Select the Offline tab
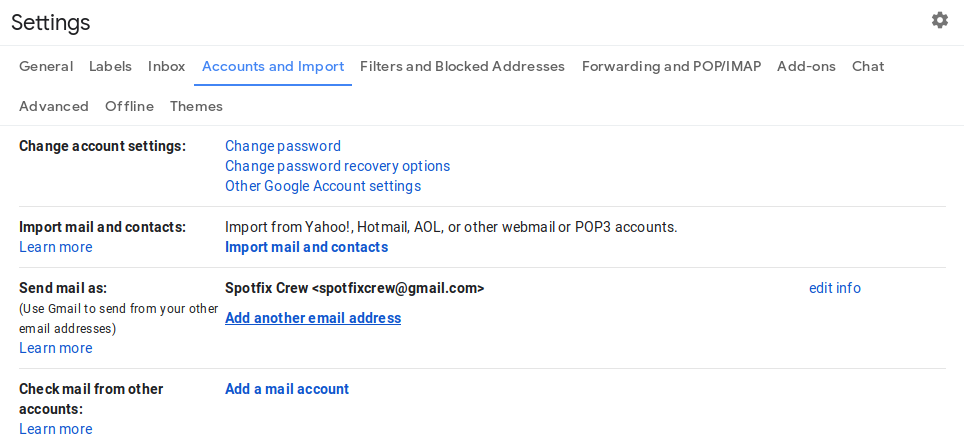The width and height of the screenshot is (964, 448). 129,106
